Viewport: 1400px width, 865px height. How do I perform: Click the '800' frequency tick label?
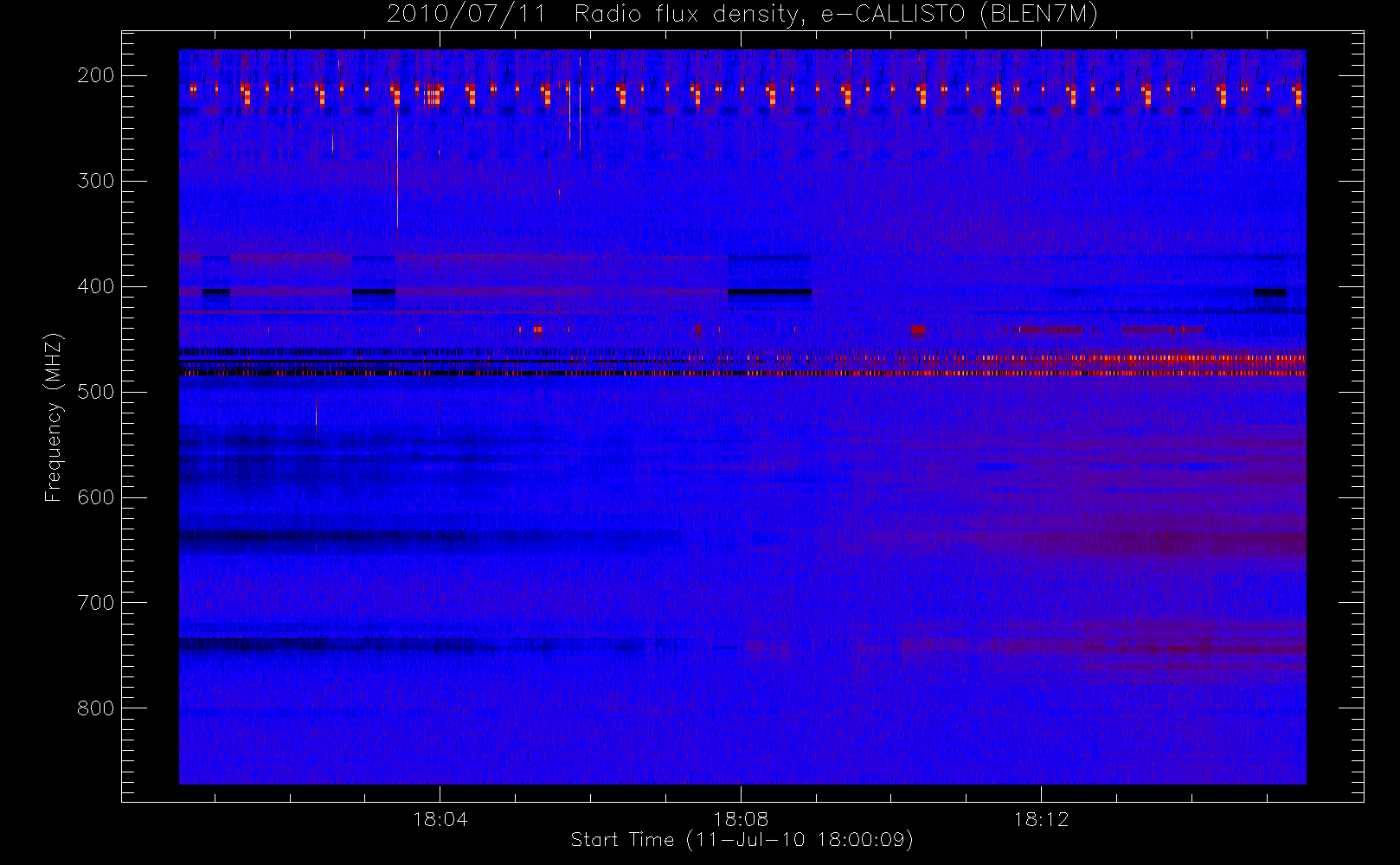96,708
